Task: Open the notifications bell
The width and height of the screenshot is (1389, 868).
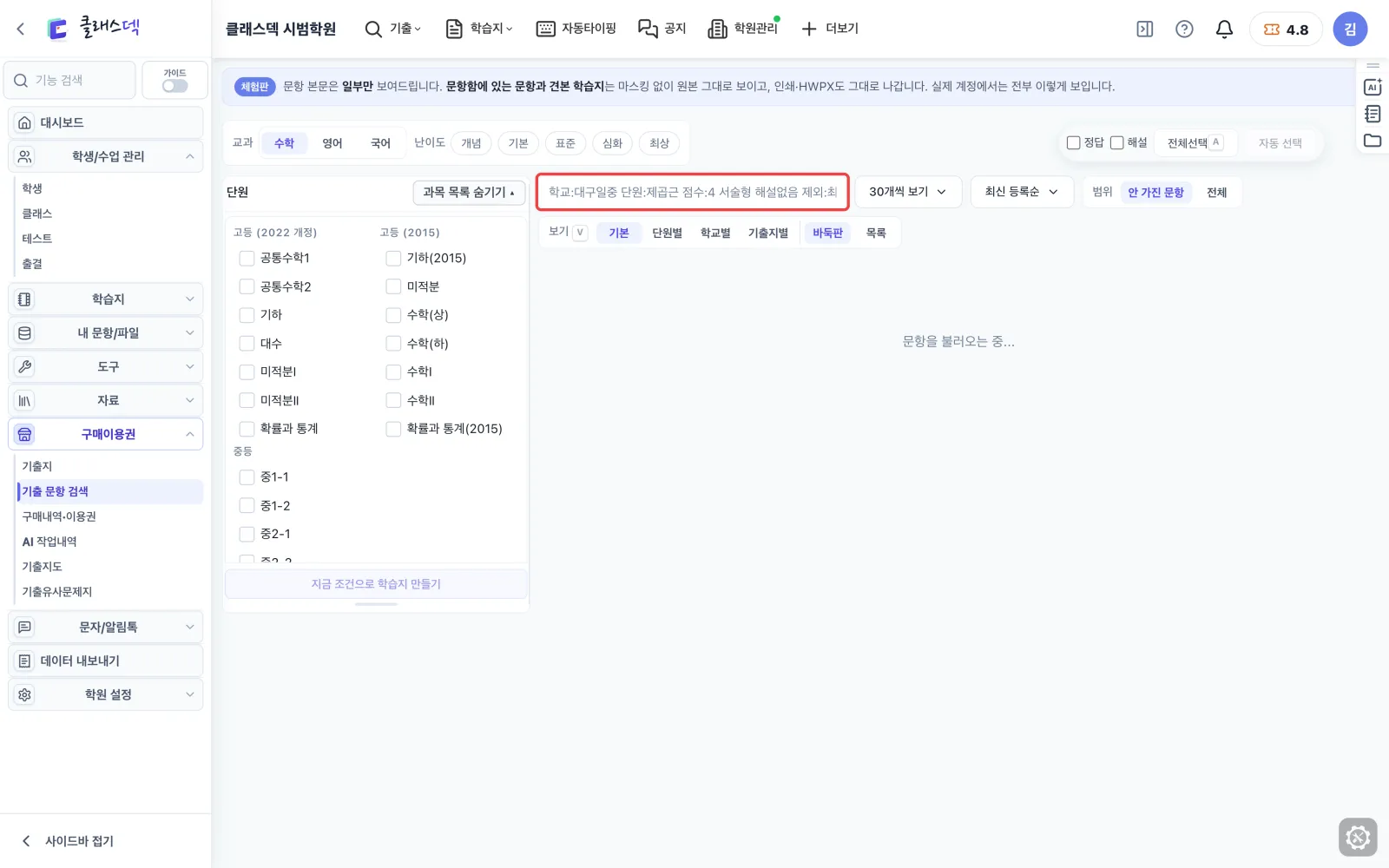Action: 1224,29
